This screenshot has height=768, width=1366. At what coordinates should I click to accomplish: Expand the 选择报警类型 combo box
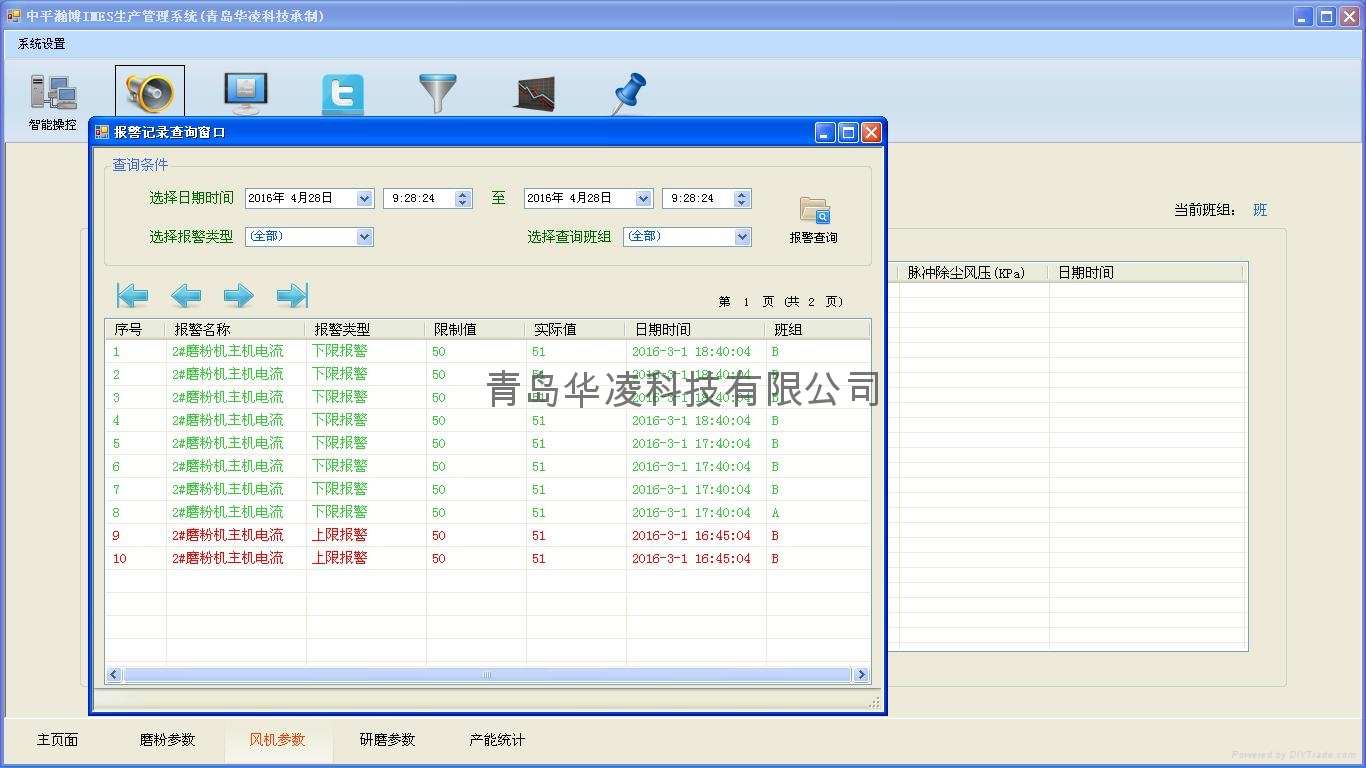coord(364,237)
